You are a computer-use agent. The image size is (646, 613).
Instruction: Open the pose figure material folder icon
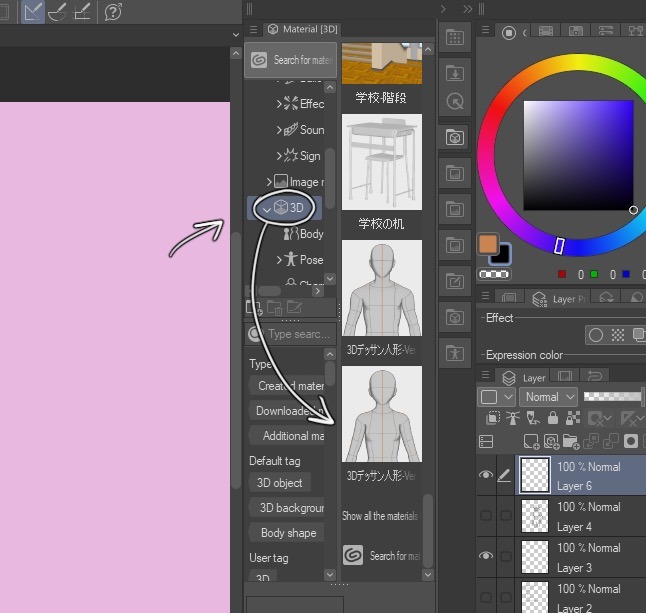tap(455, 353)
